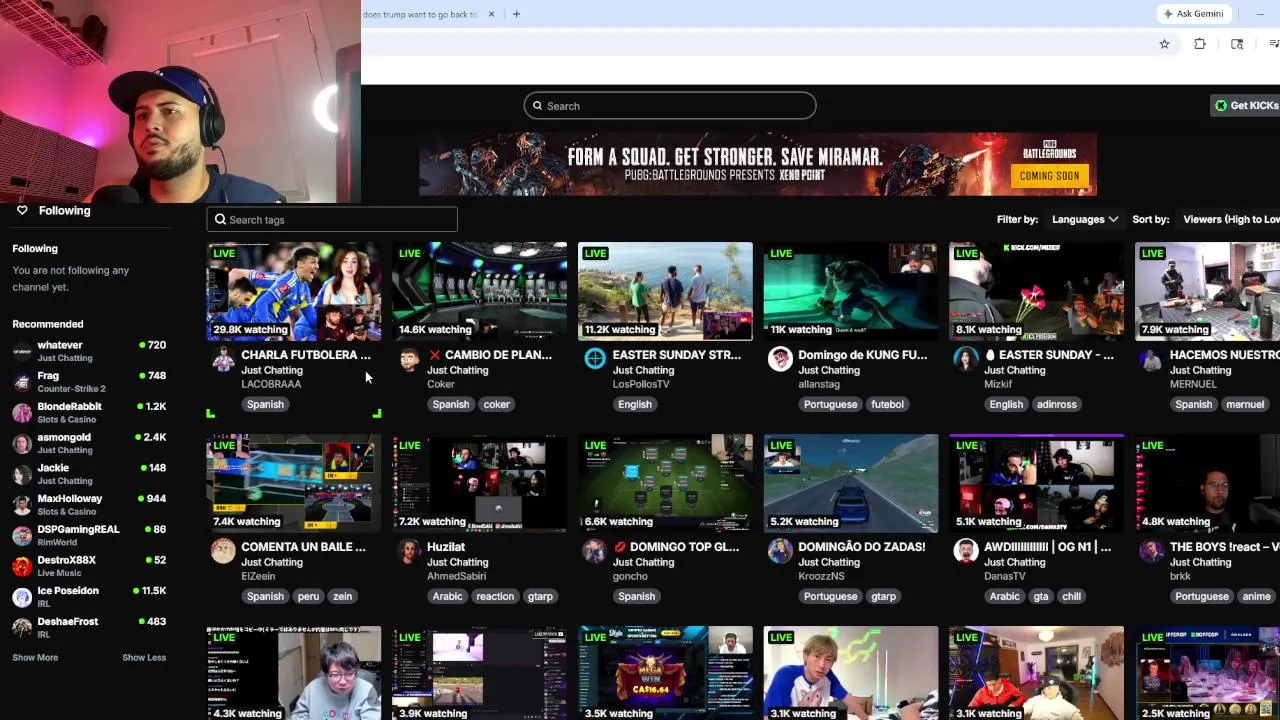Open DOMINGO TOP GL stream title link
Image resolution: width=1280 pixels, height=720 pixels.
tap(676, 547)
